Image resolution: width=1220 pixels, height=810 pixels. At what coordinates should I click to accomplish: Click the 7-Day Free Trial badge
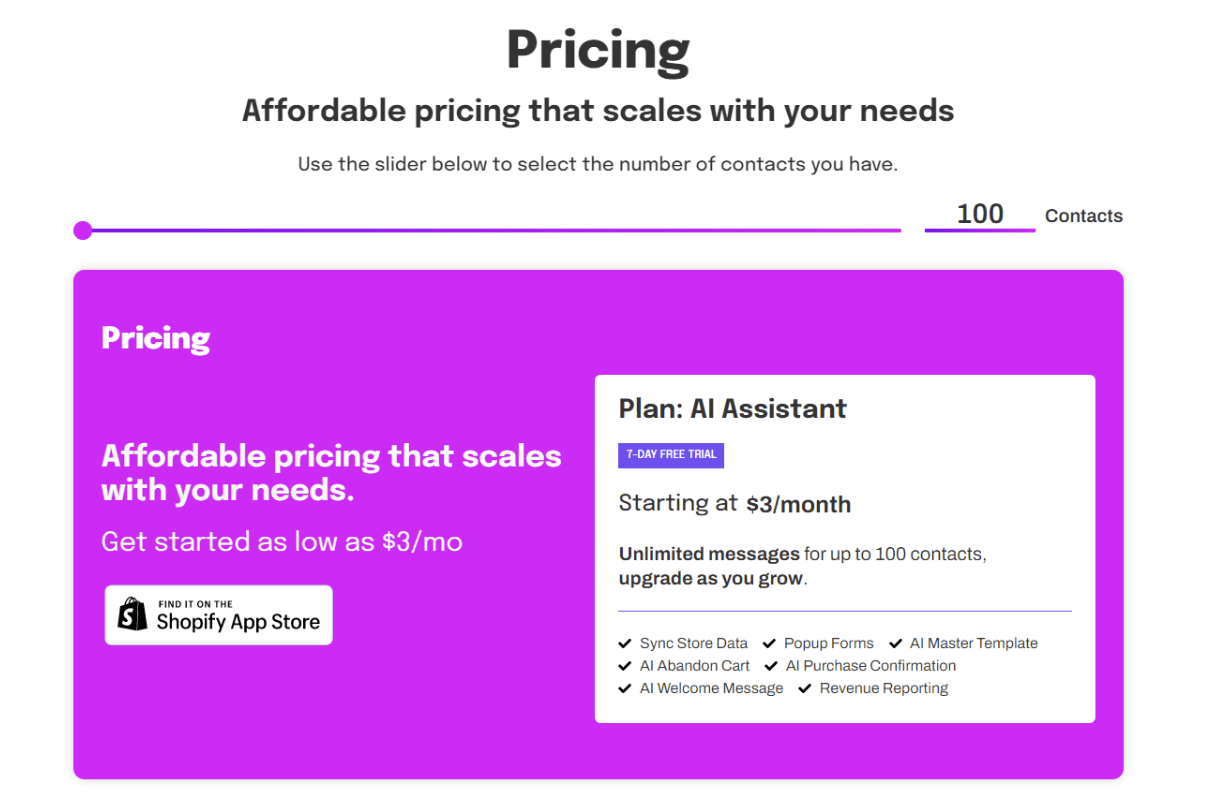click(x=671, y=455)
